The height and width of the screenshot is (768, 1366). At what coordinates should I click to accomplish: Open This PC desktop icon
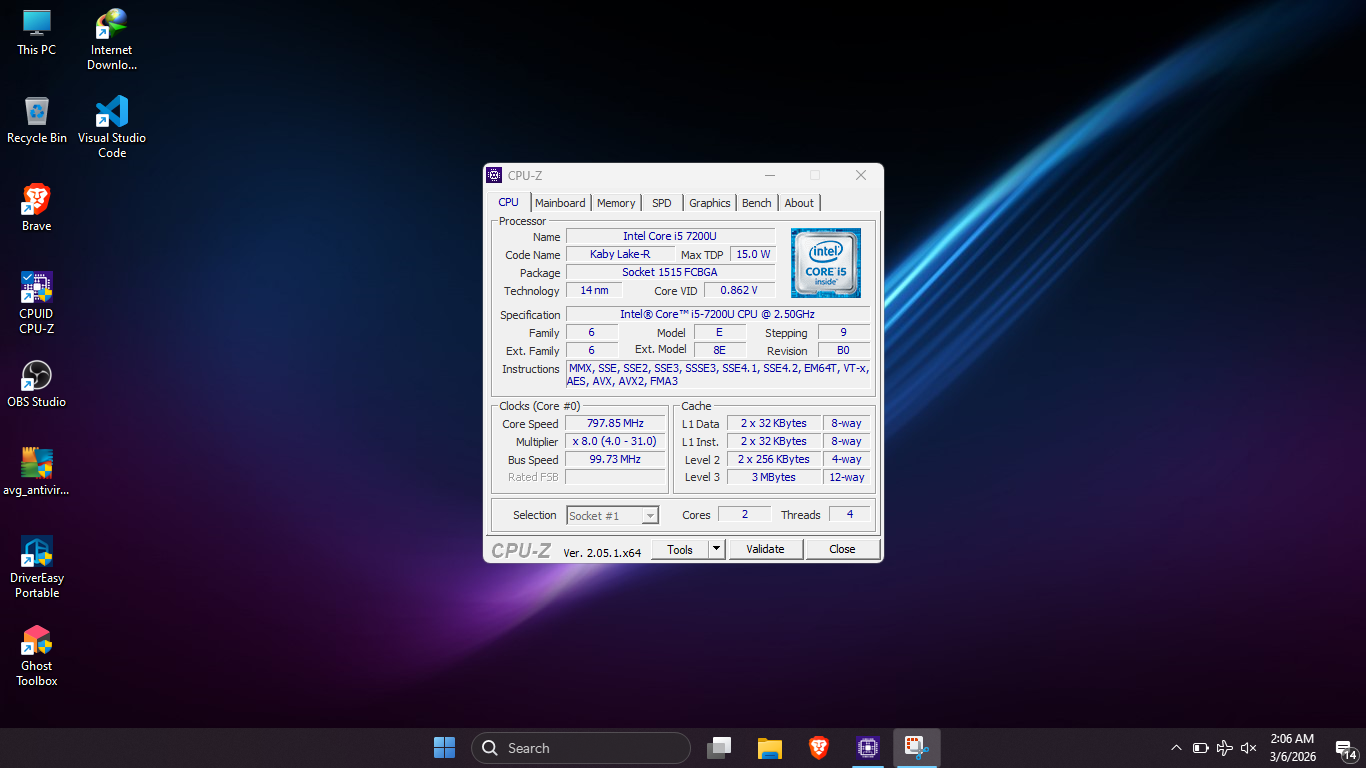[37, 32]
